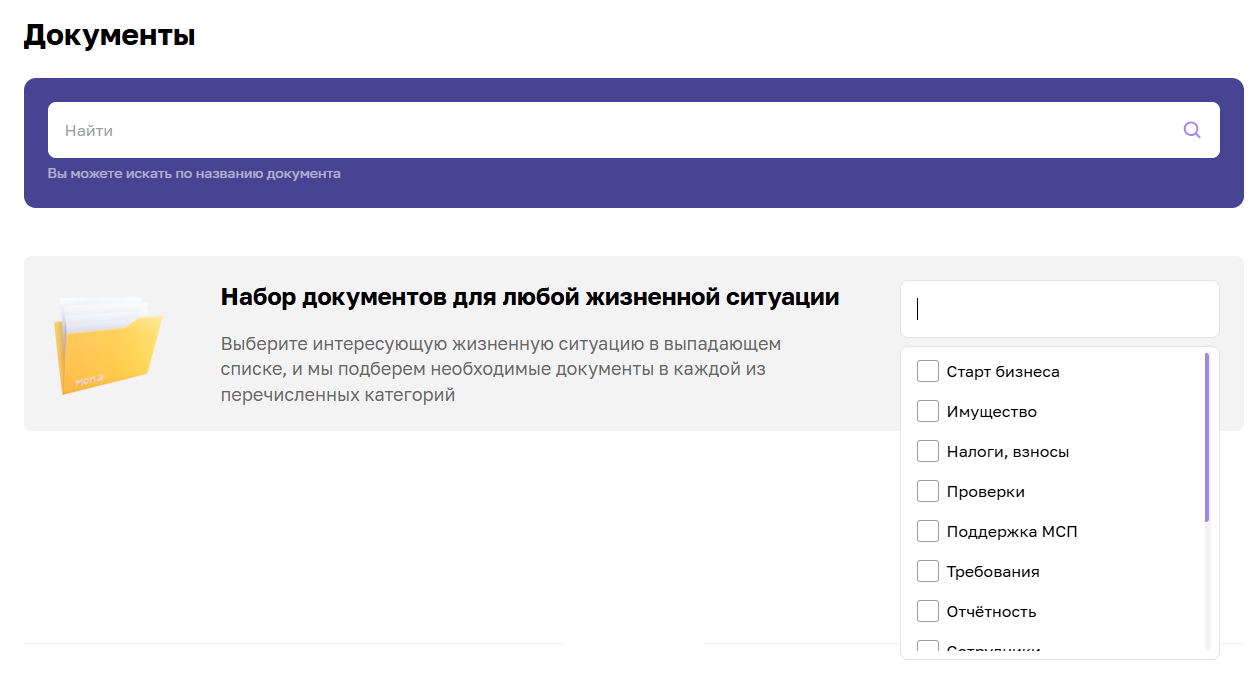Select the Поддержка МСП checkbox
Screen dimensions: 1259x678
pyautogui.click(x=928, y=531)
